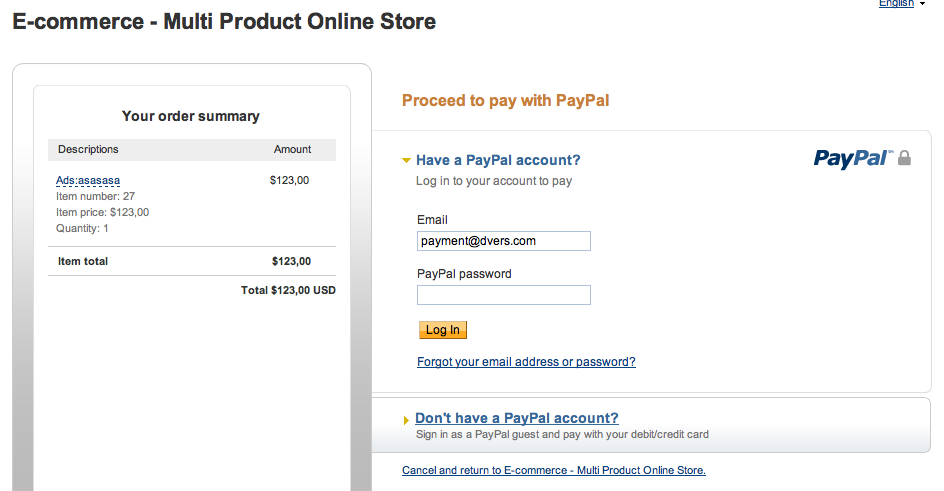The image size is (944, 491).
Task: Click the Item total row label
Action: [83, 261]
